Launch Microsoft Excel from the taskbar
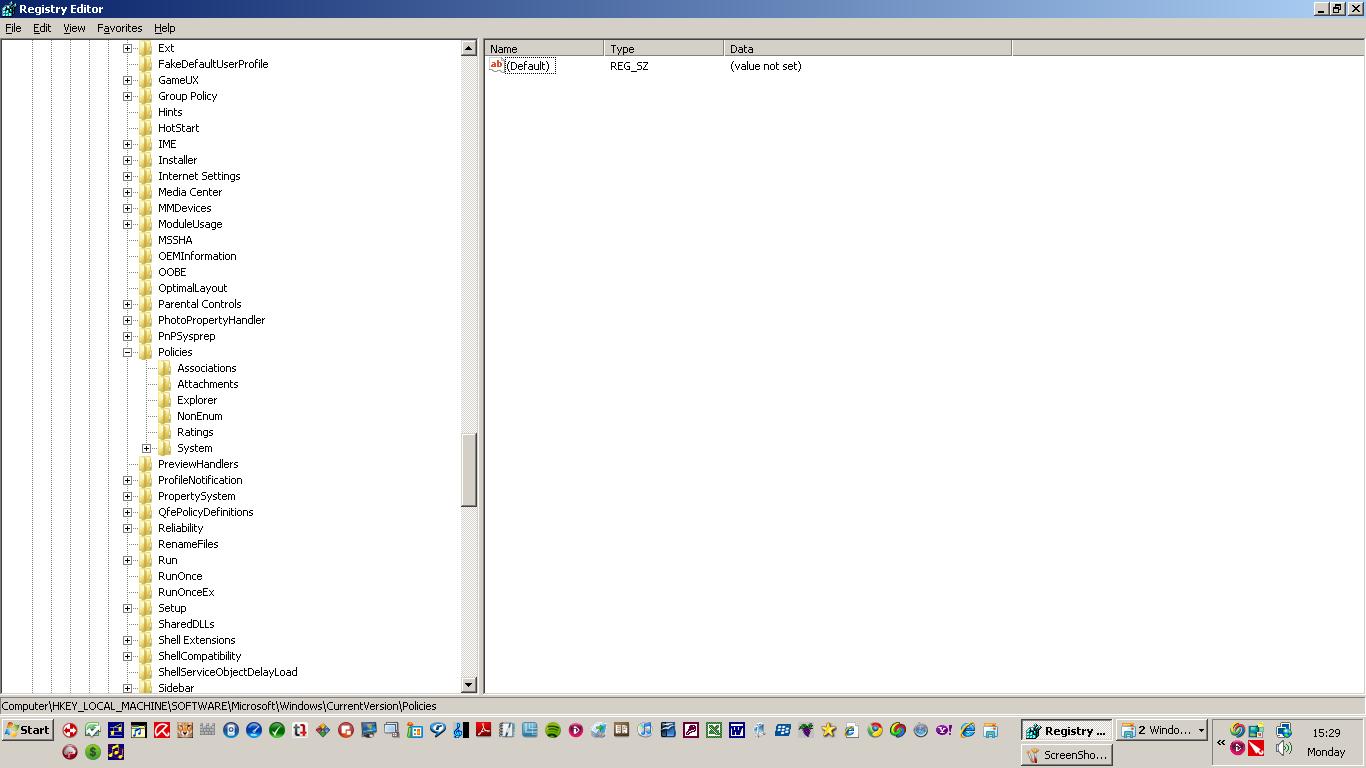 [x=714, y=730]
